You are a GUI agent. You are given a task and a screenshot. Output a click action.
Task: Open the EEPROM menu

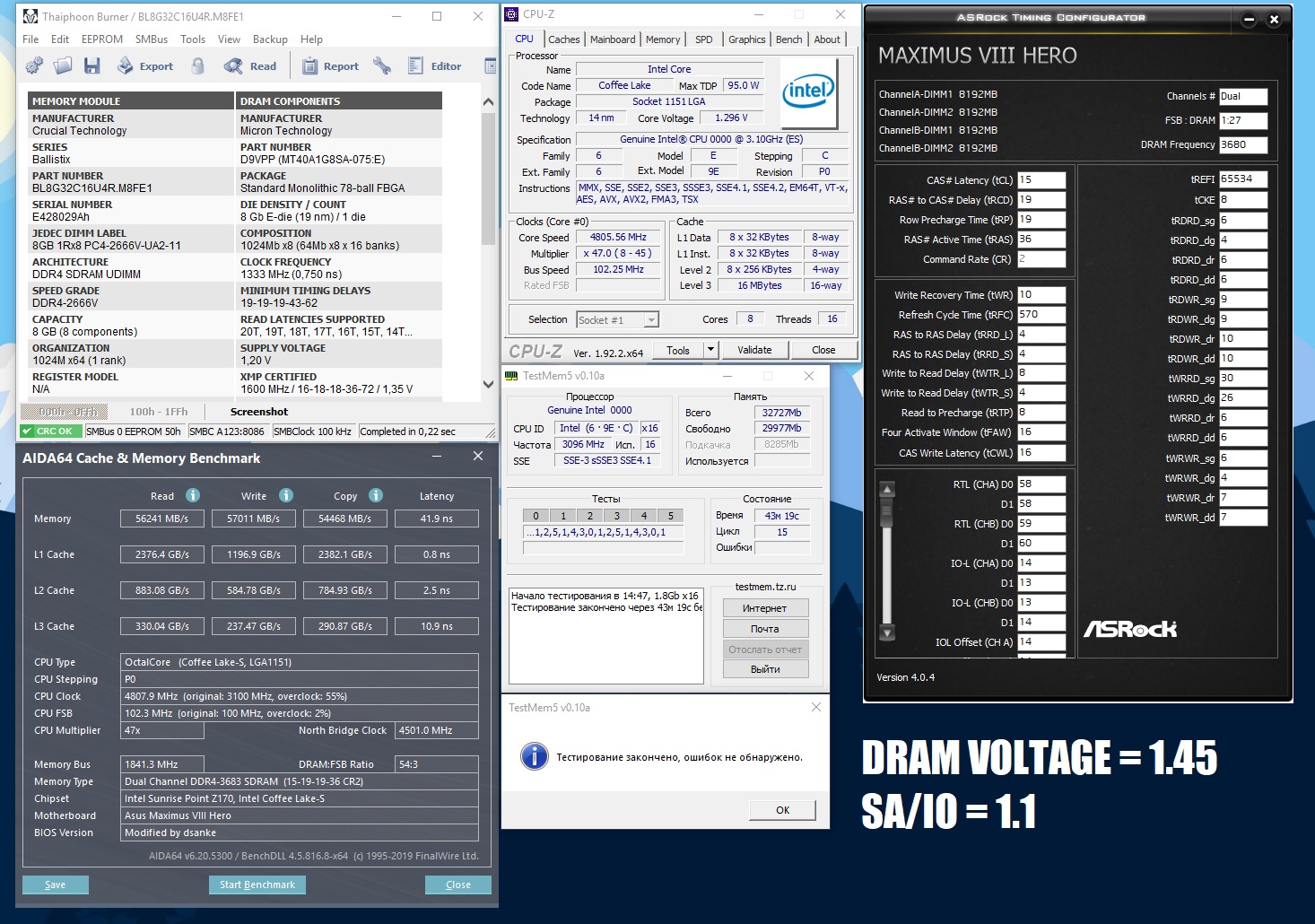pos(102,39)
